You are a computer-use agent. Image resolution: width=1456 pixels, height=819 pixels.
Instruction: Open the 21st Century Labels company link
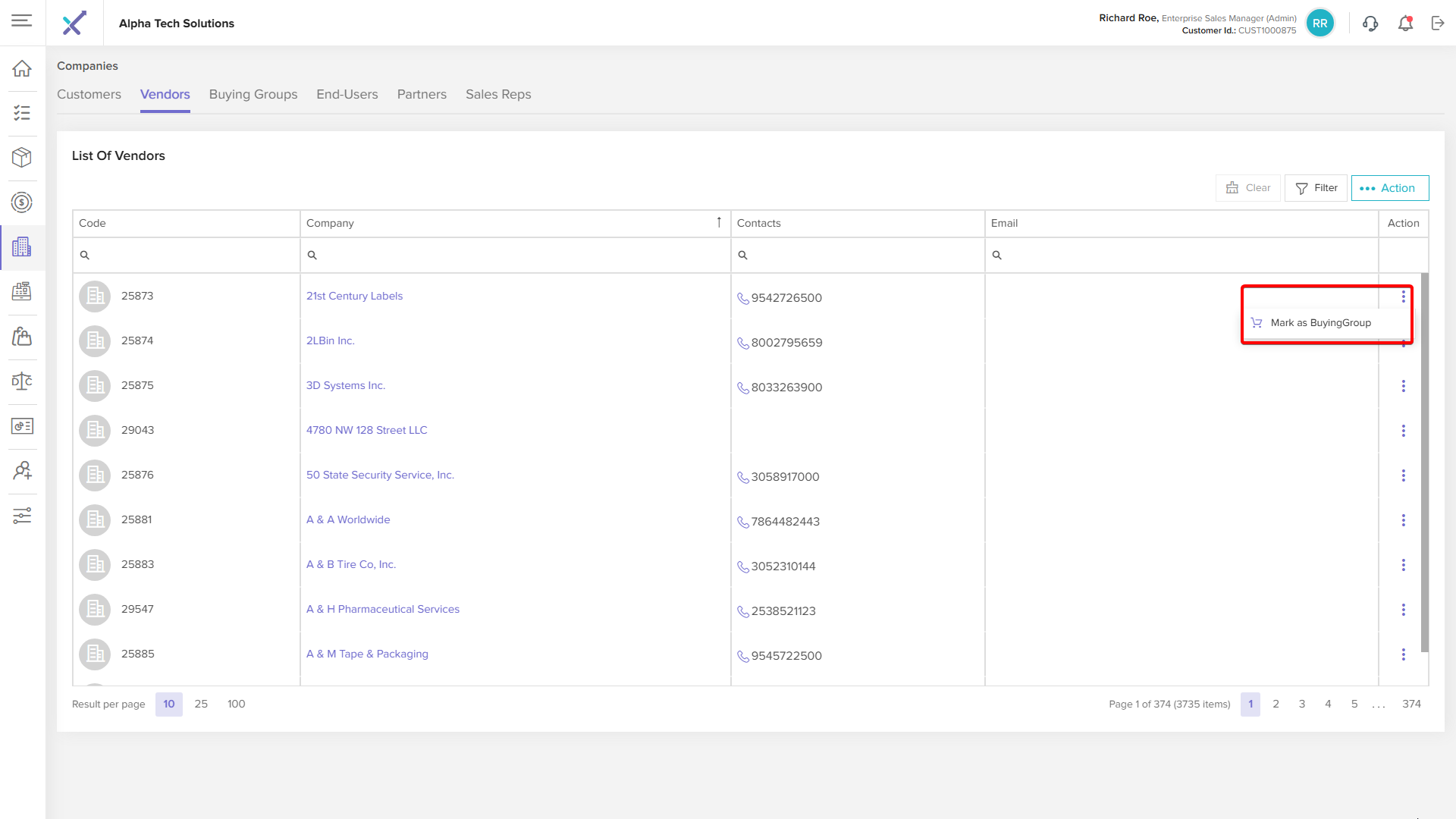(354, 297)
